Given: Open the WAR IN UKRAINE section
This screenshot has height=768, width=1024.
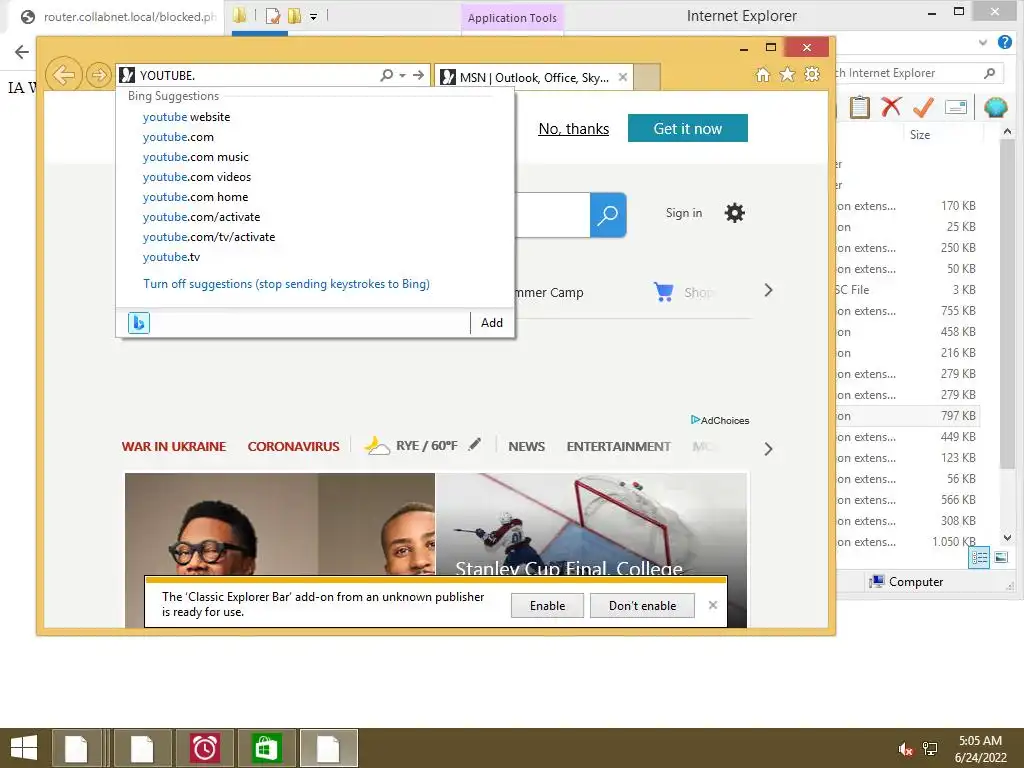Looking at the screenshot, I should point(174,447).
